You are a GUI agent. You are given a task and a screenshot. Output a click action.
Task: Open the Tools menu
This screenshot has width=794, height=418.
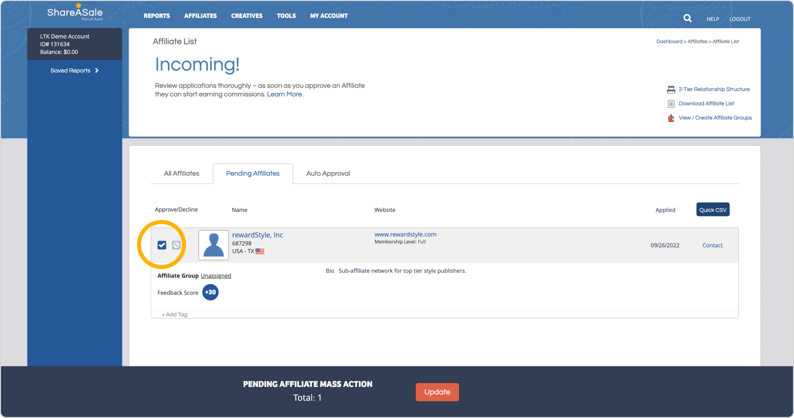click(x=286, y=16)
